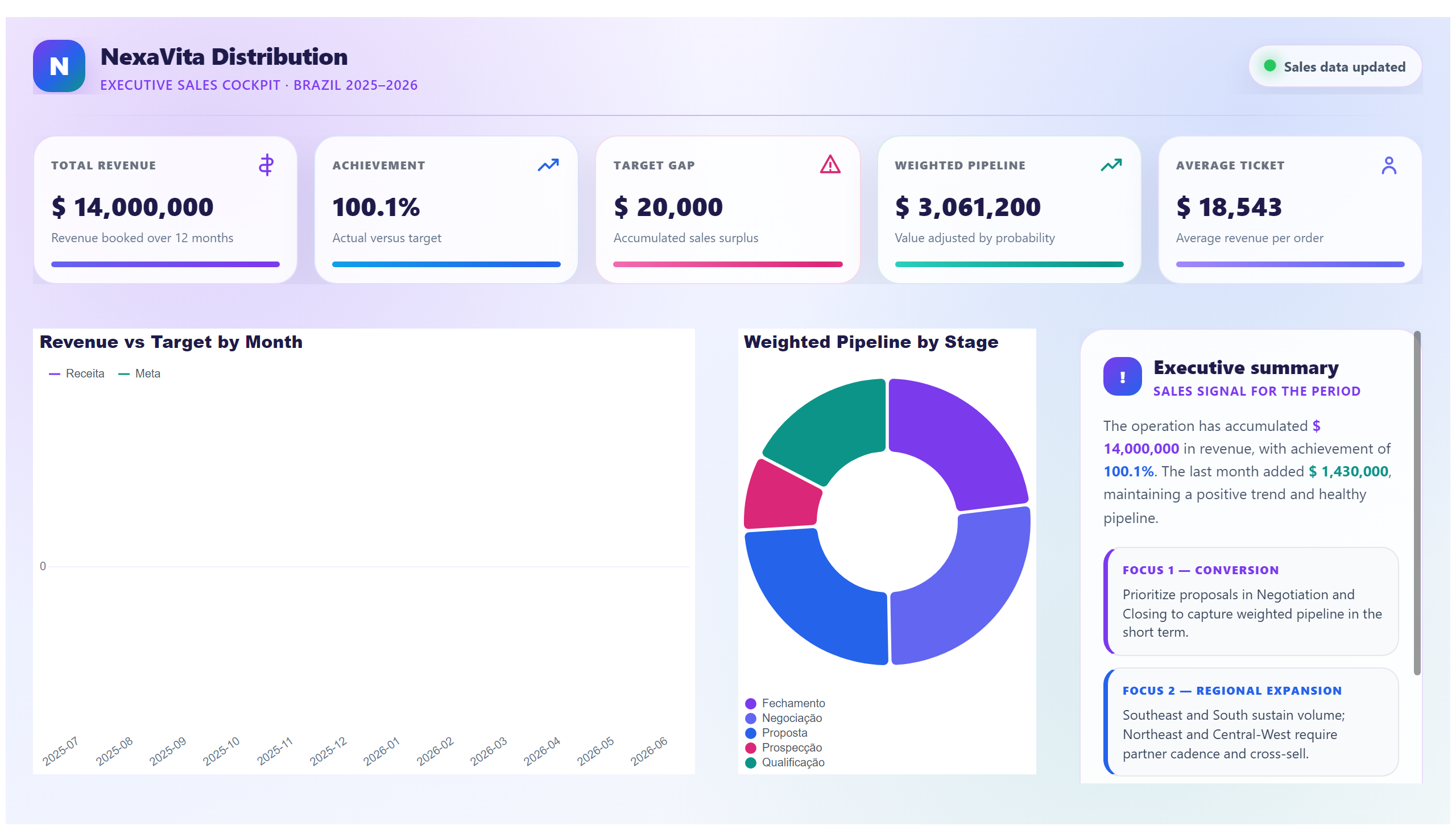Viewport: 1456px width, 830px height.
Task: Click the 2026-06 axis label
Action: [x=648, y=752]
